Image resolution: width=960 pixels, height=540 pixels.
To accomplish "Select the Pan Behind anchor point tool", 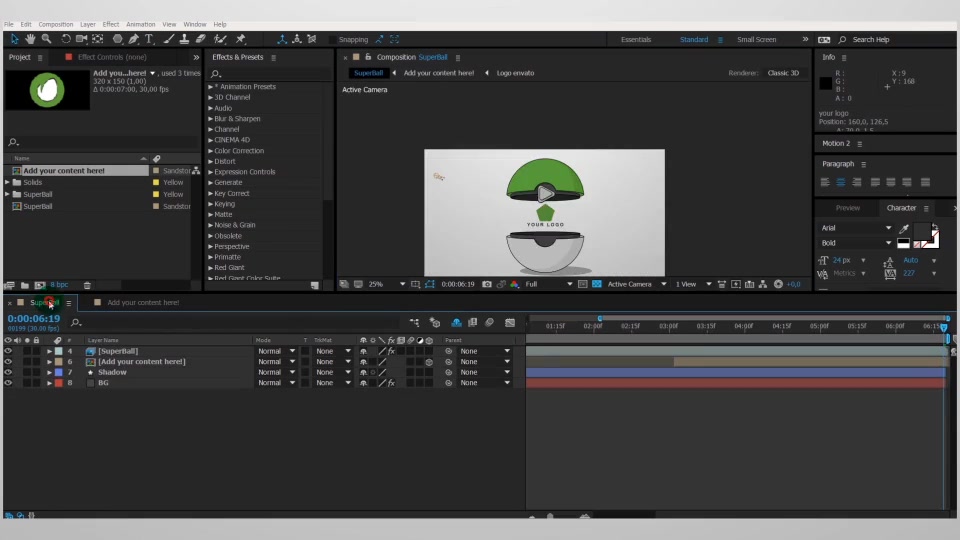I will 98,39.
